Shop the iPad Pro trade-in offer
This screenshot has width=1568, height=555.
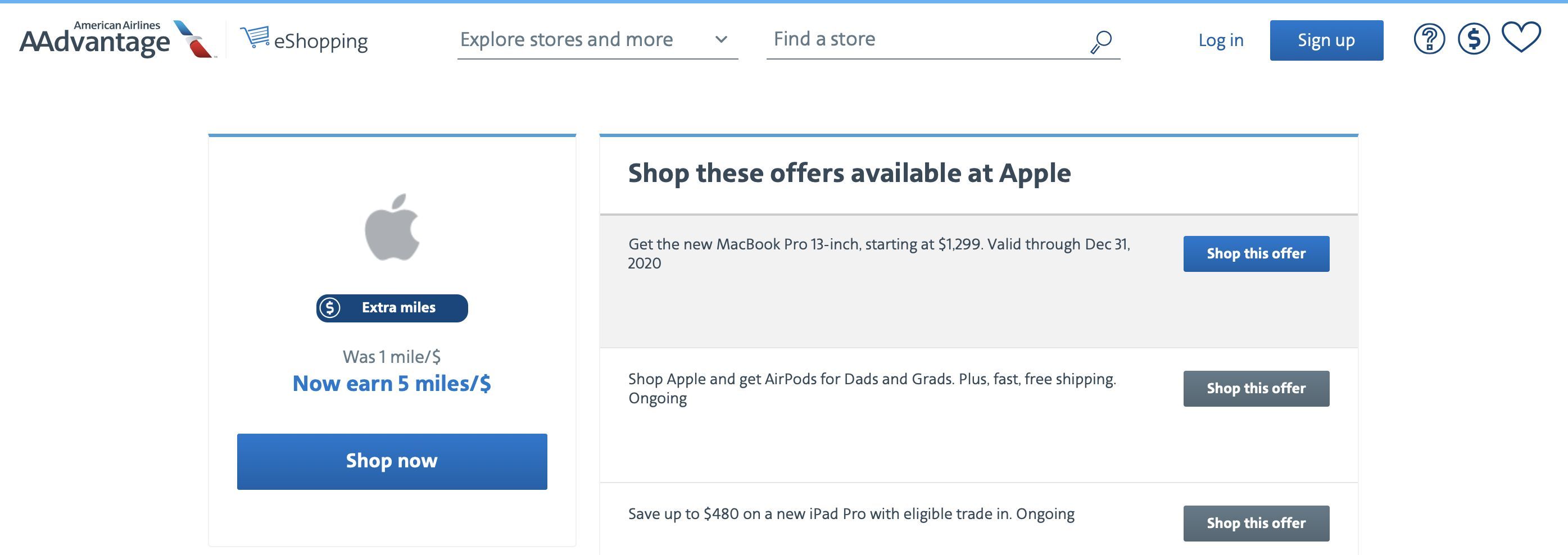point(1256,524)
